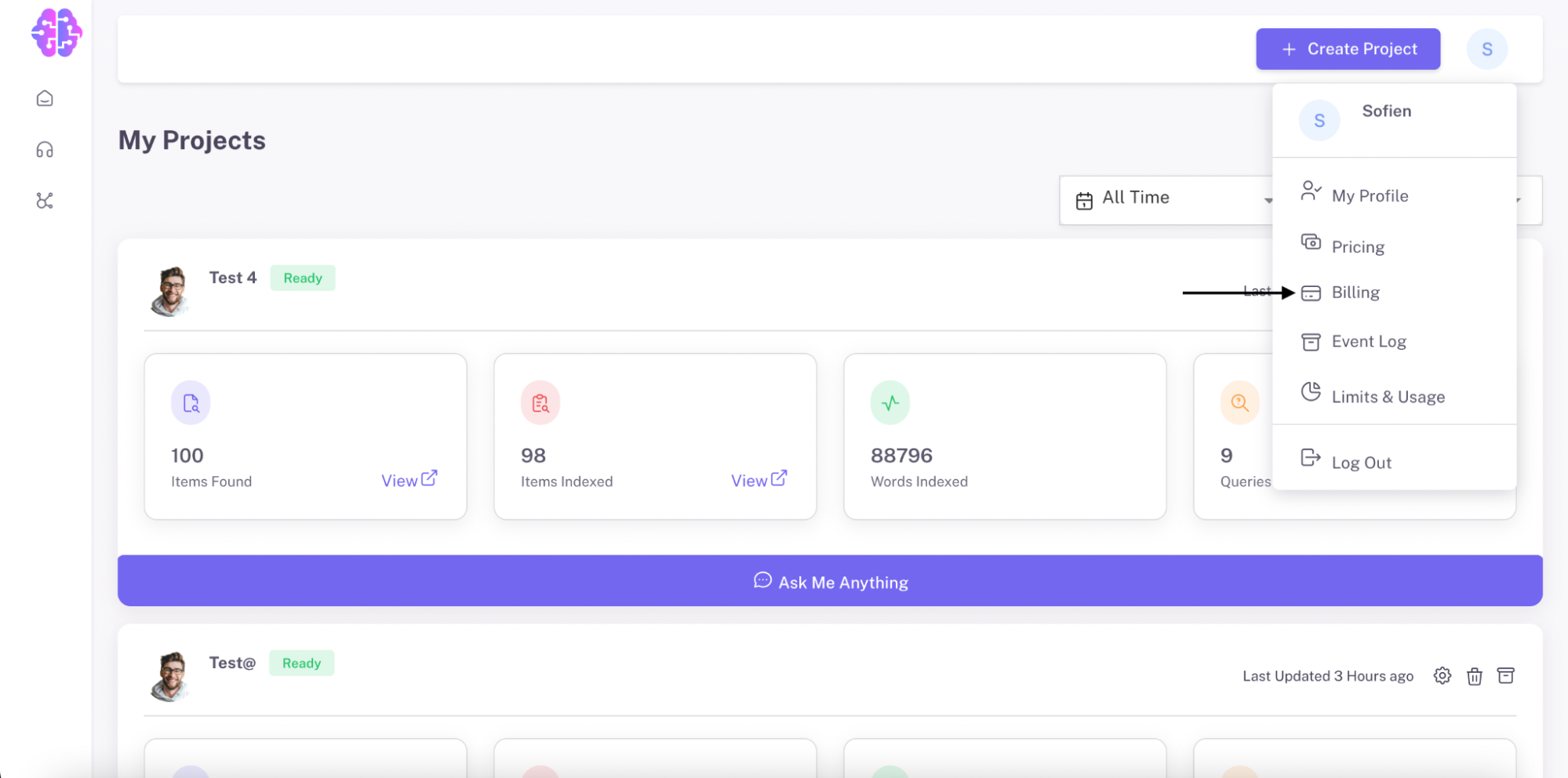1568x778 pixels.
Task: Click the Sofien username in menu
Action: (1386, 111)
